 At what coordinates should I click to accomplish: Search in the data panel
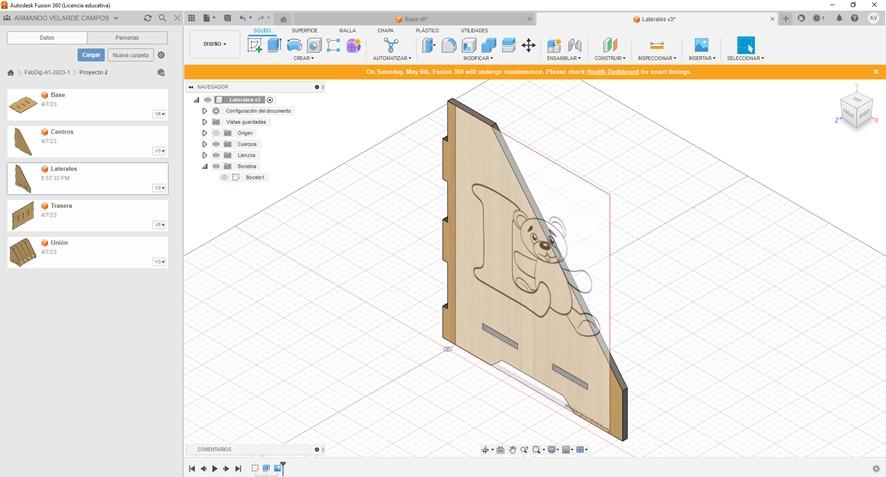coord(162,18)
